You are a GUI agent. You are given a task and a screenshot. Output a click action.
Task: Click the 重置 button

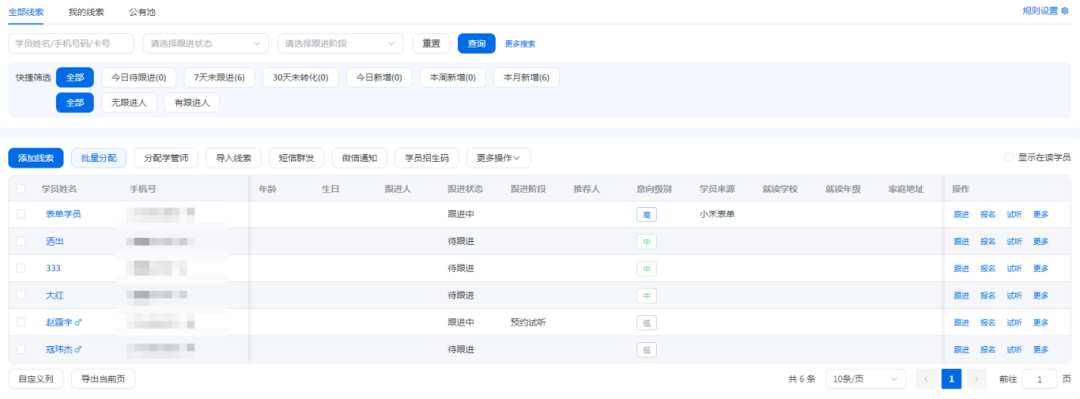coord(431,43)
